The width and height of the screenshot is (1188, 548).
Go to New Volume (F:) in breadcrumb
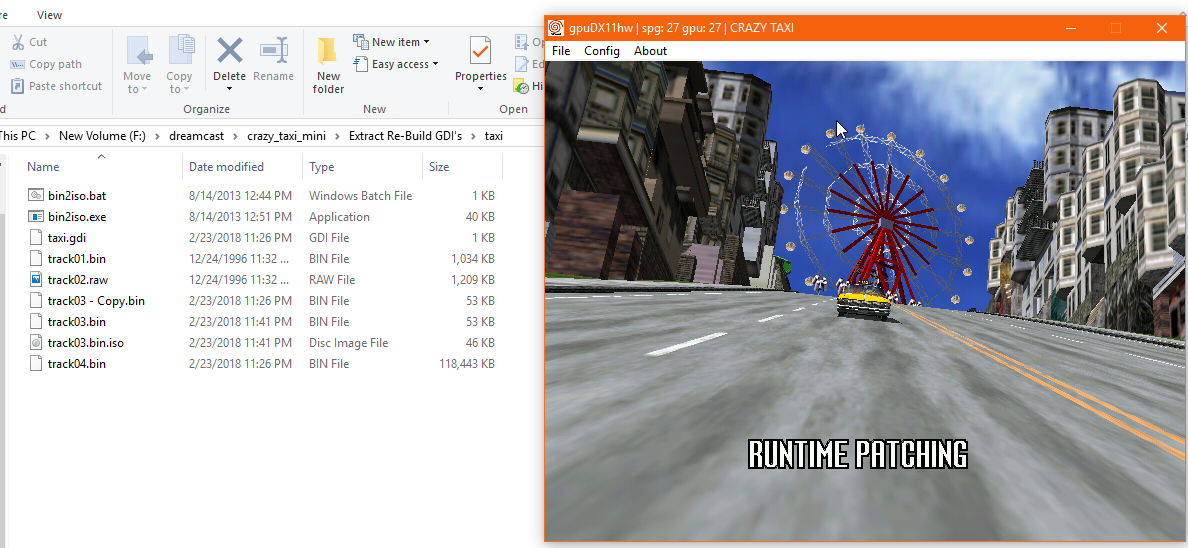[x=102, y=136]
